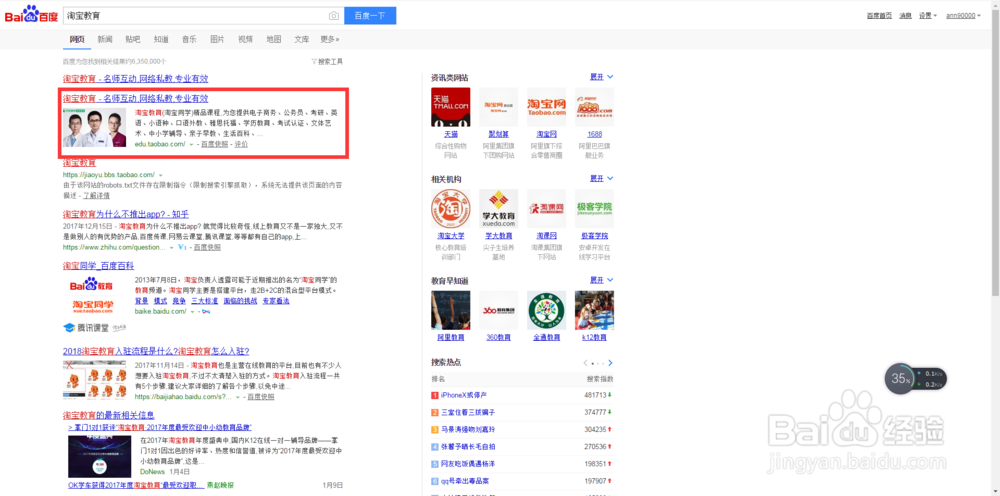
Task: Open 百度快照 for edu.taobao.com result
Action: pos(214,145)
